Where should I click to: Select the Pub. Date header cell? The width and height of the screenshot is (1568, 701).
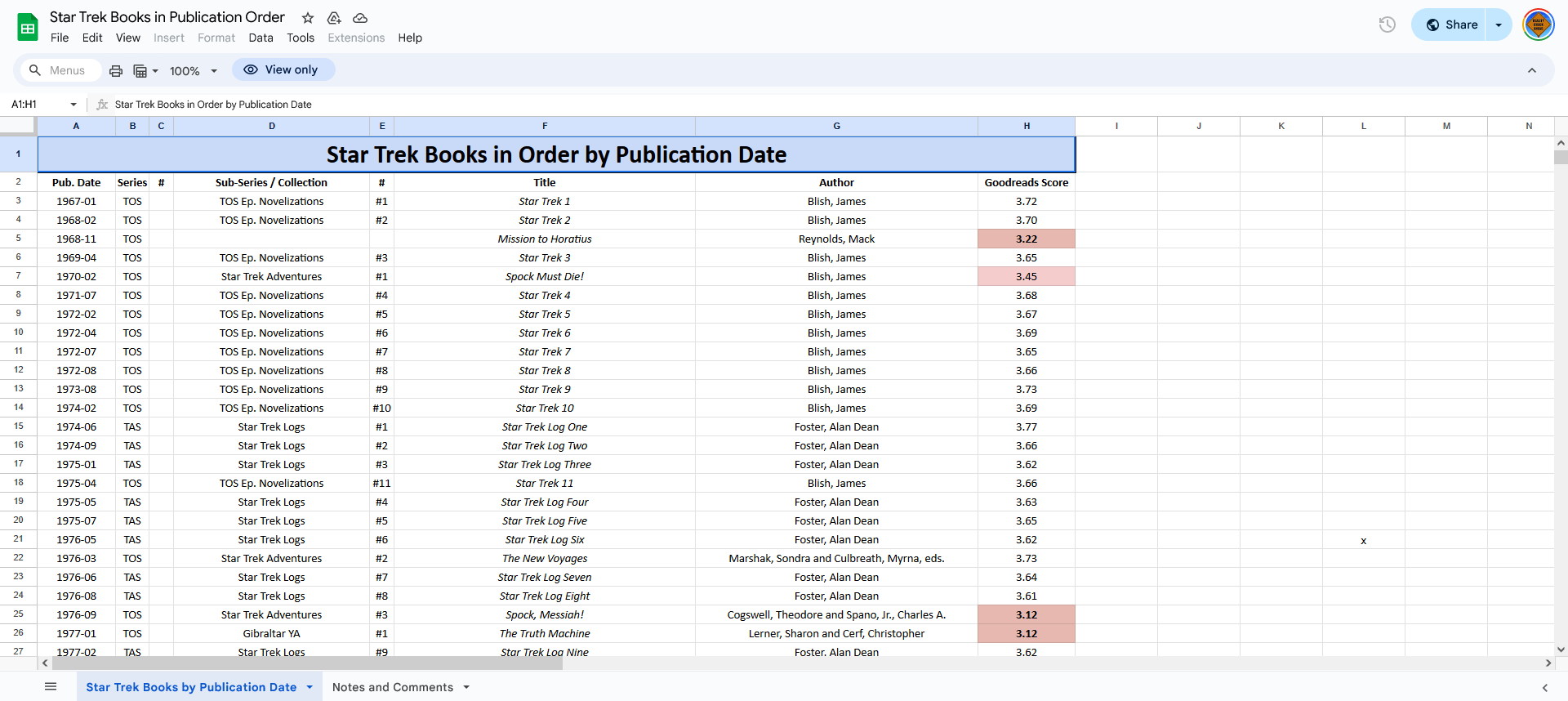pyautogui.click(x=76, y=182)
